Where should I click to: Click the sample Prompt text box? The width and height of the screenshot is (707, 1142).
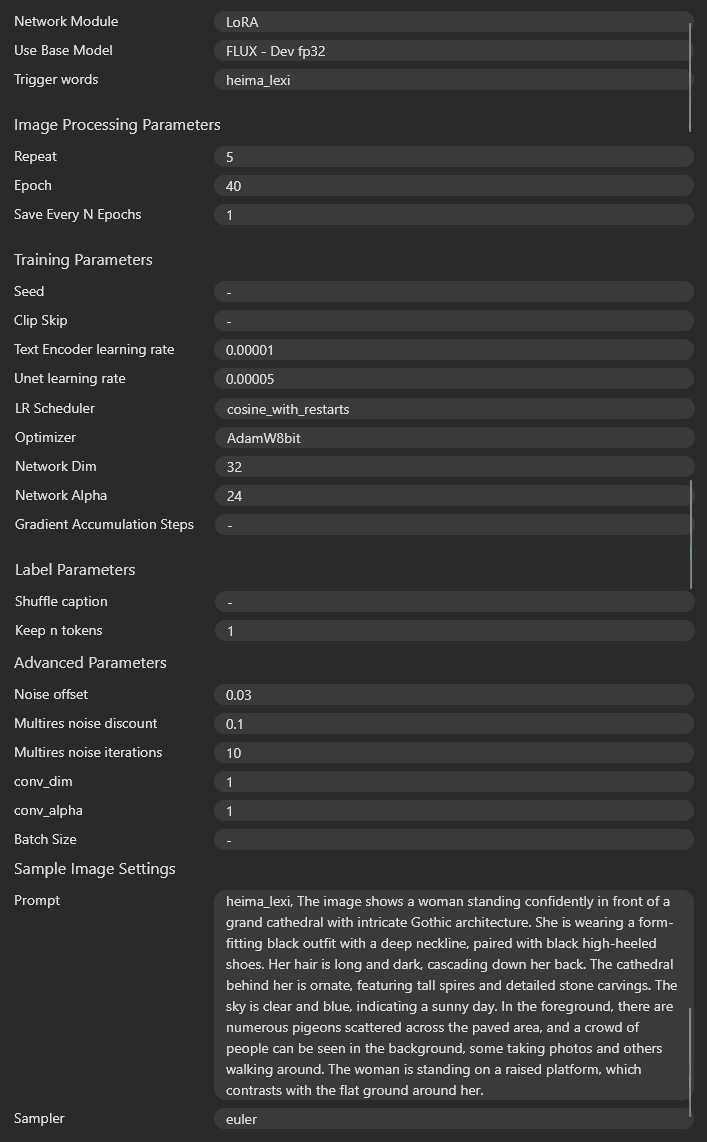click(x=454, y=996)
